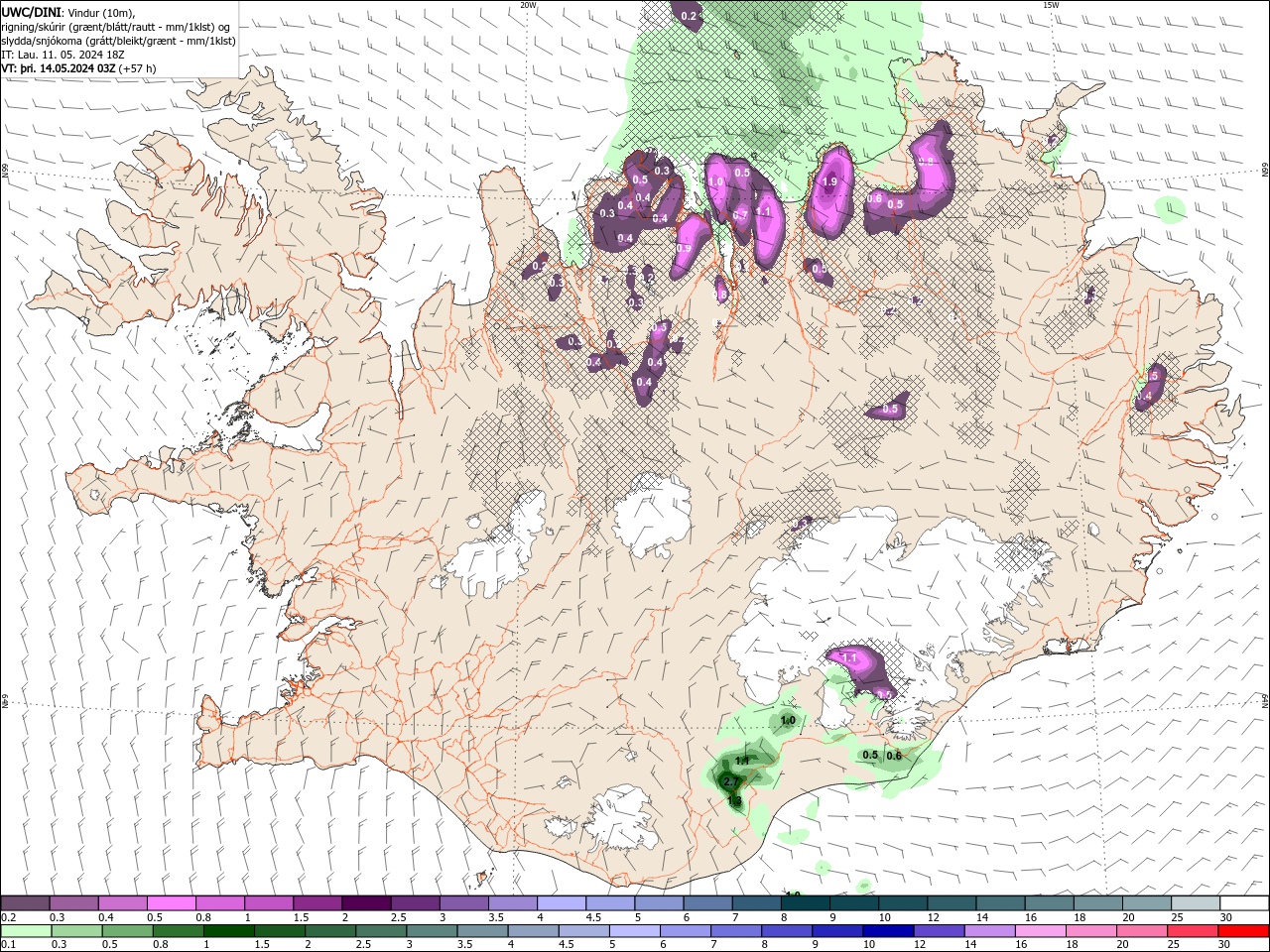The height and width of the screenshot is (952, 1270).
Task: Click the 0.9 snow value in northeast
Action: pyautogui.click(x=927, y=162)
